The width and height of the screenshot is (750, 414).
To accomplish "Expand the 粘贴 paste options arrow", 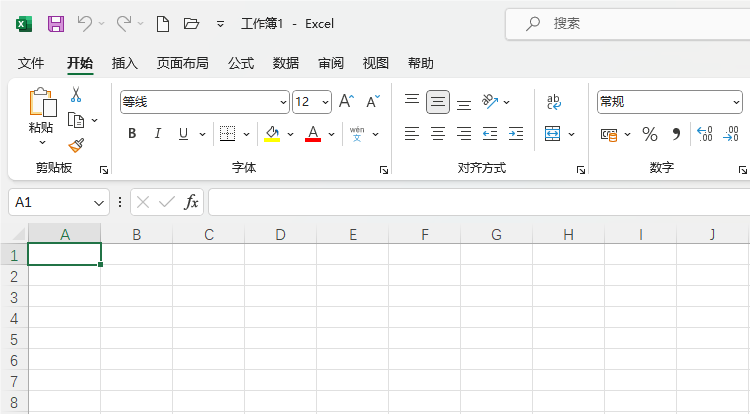I will tap(42, 142).
